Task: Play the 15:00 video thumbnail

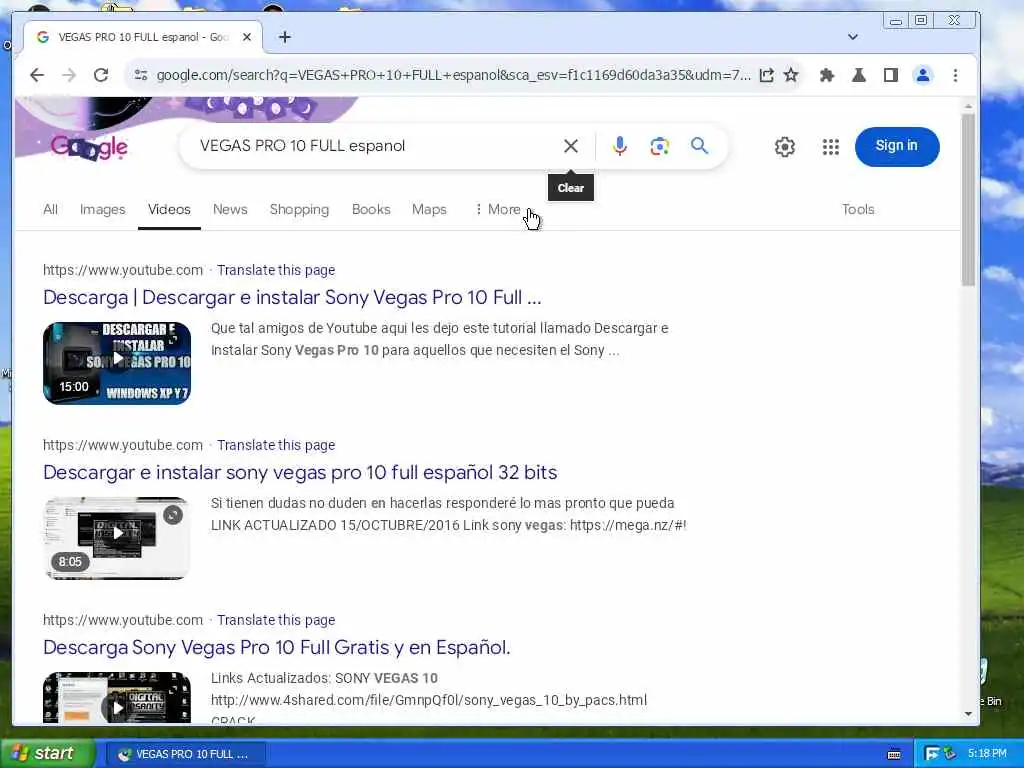Action: pyautogui.click(x=117, y=363)
